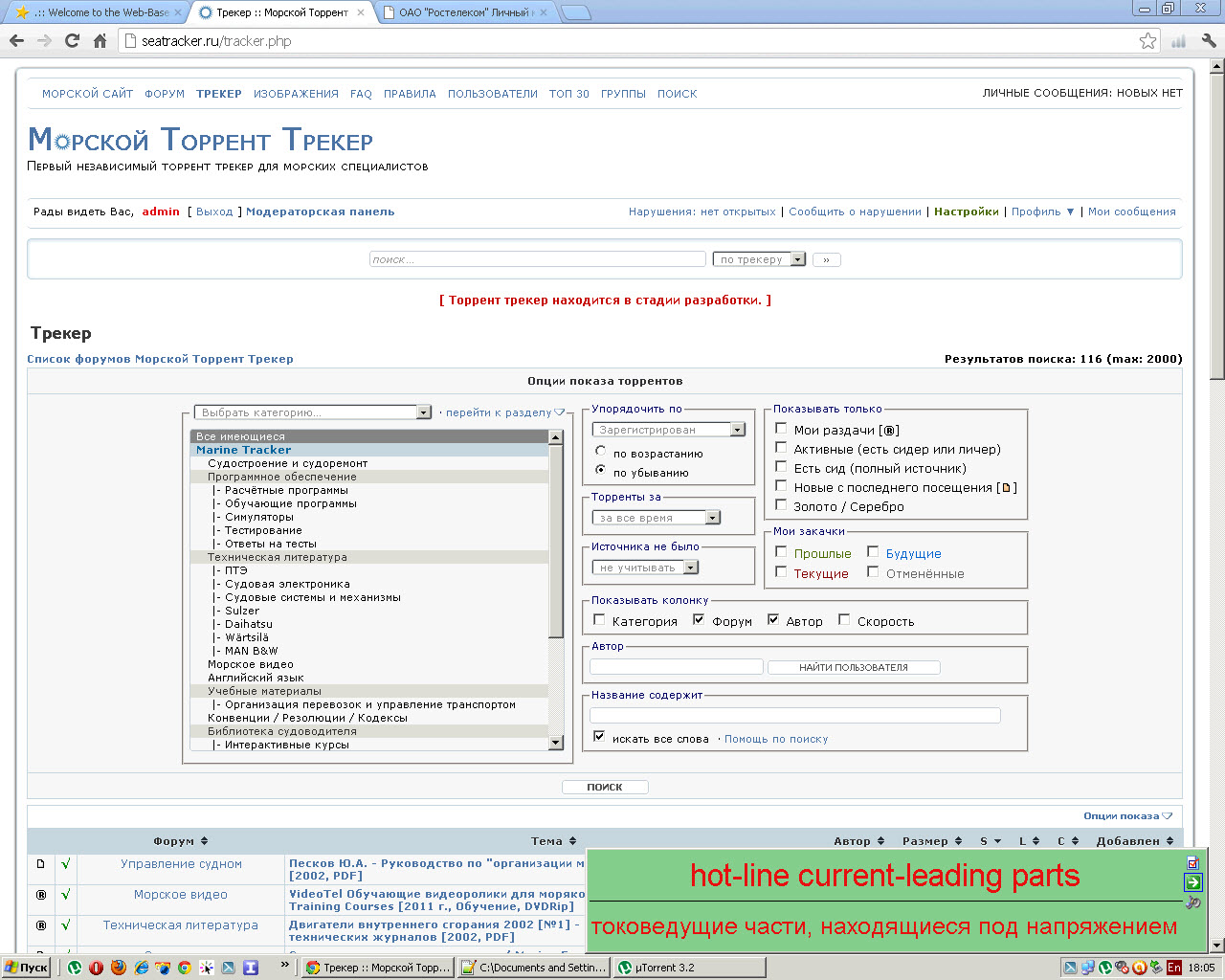Bookmark this page with the star icon
Image resolution: width=1225 pixels, height=980 pixels.
1147,41
